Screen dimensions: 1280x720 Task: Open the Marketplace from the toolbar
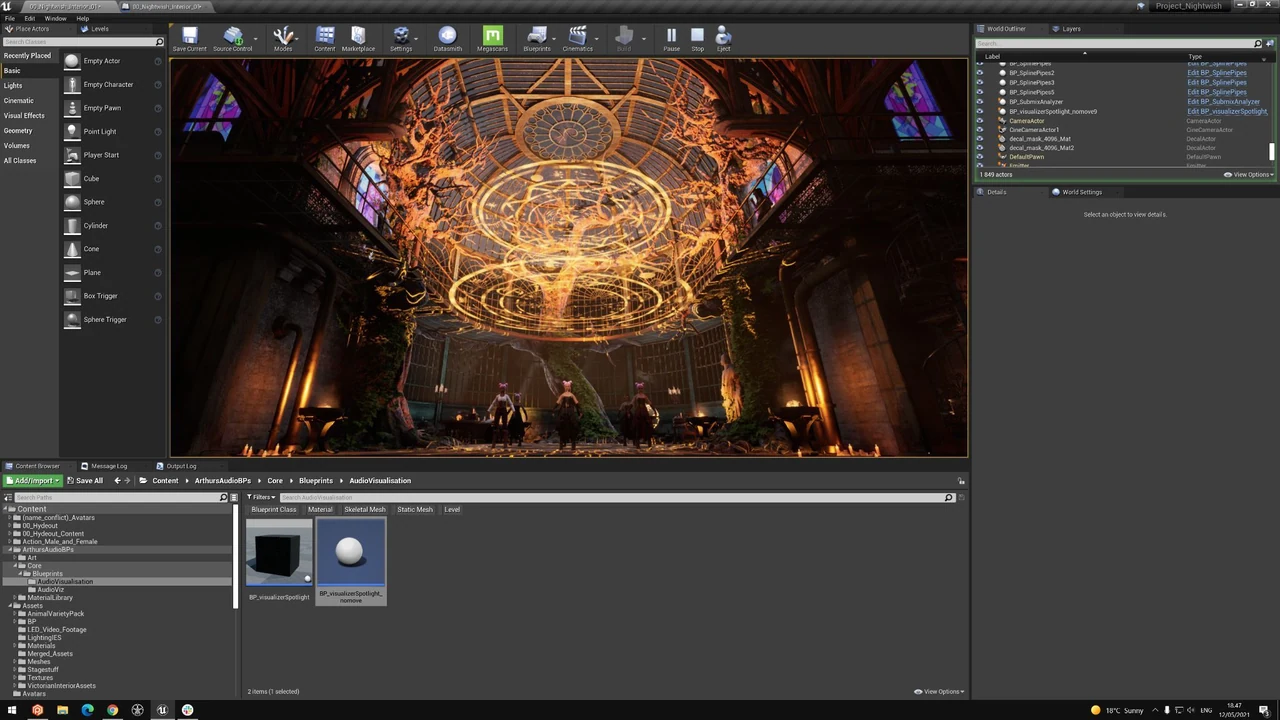358,40
